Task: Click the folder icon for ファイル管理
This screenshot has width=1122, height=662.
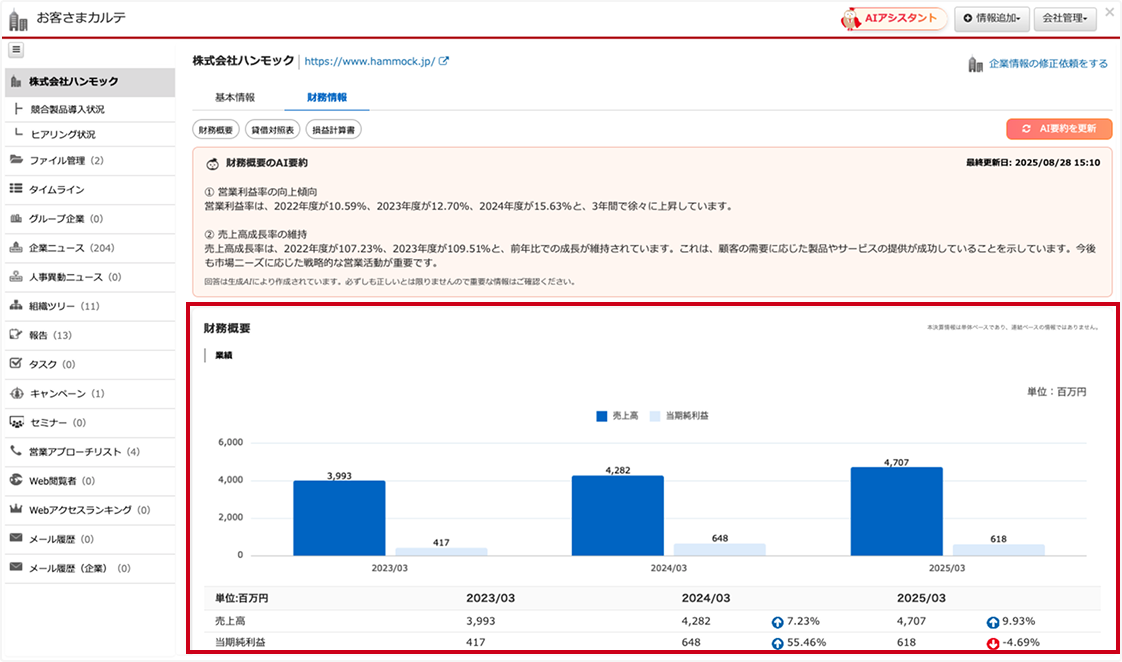Action: click(x=16, y=160)
